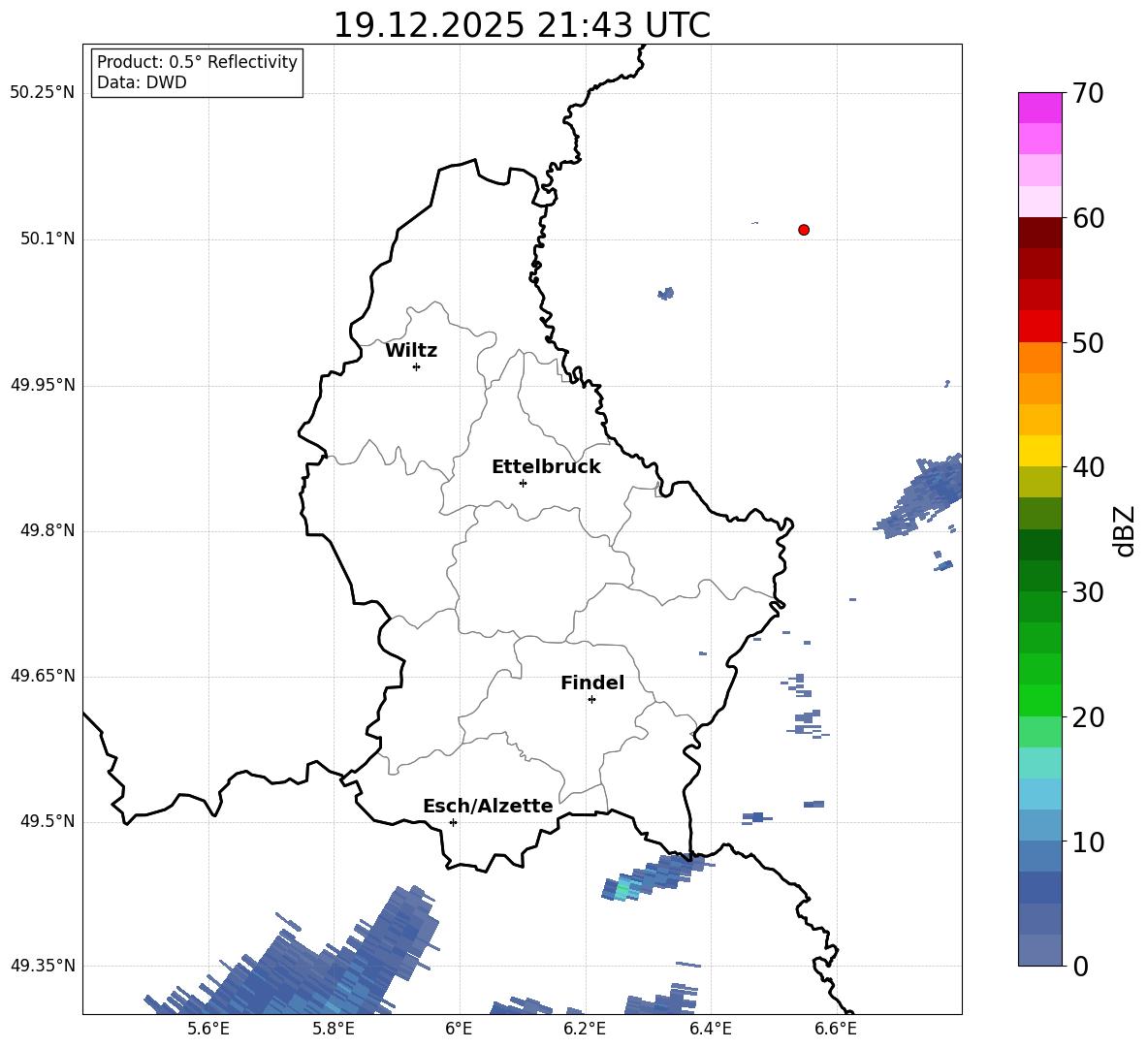The image size is (1148, 1048).
Task: Click the orange colorbar segment below 50
Action: tap(1039, 357)
